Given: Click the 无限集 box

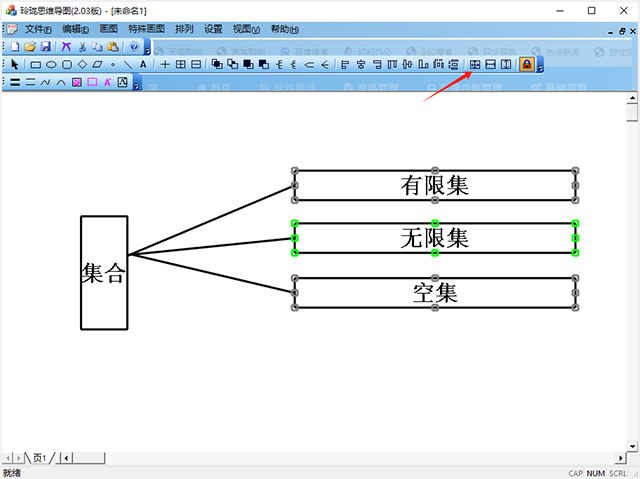Looking at the screenshot, I should (435, 238).
